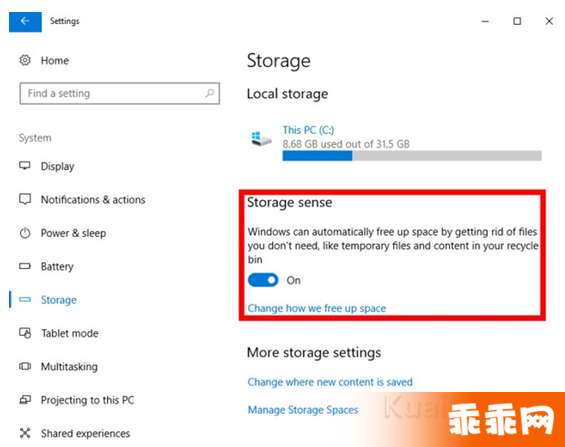Click the C: drive usage bar
Image resolution: width=565 pixels, height=447 pixels.
412,156
